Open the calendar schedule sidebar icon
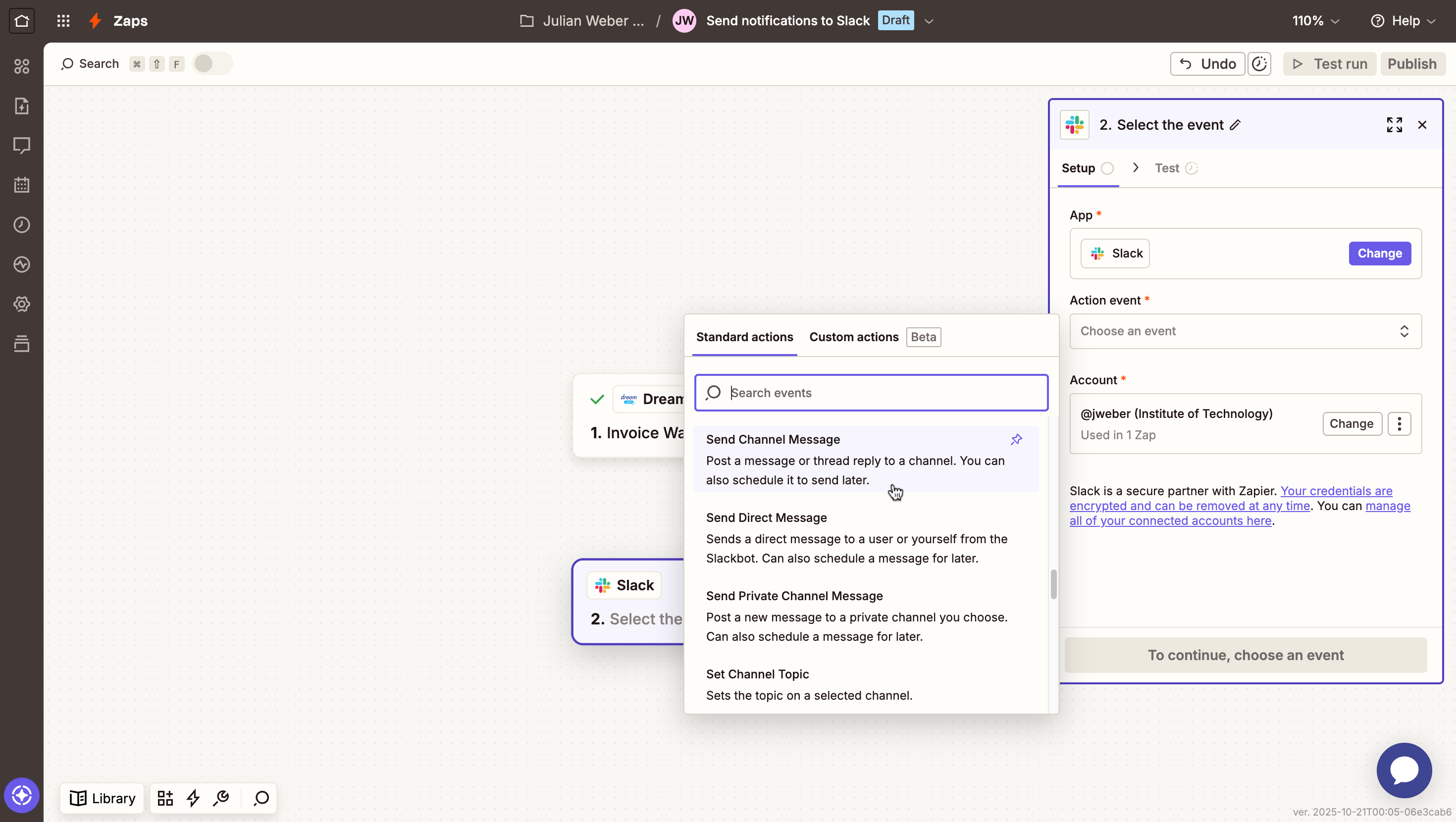This screenshot has height=822, width=1456. point(21,185)
